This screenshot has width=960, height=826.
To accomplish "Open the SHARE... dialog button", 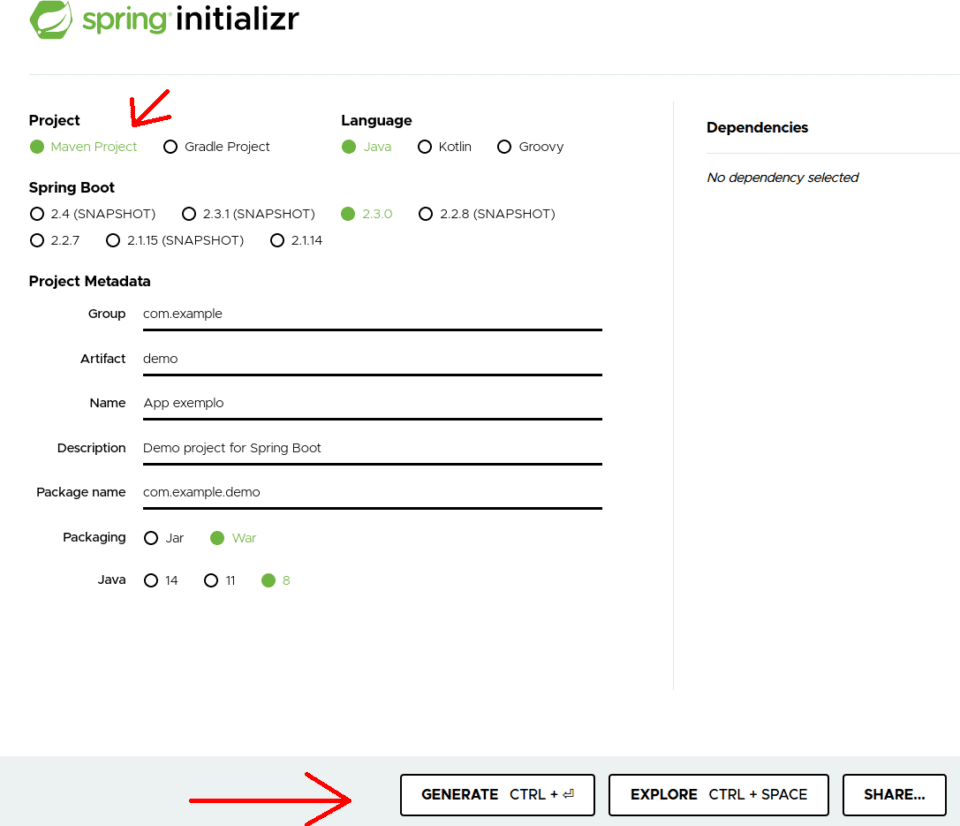I will click(x=894, y=795).
